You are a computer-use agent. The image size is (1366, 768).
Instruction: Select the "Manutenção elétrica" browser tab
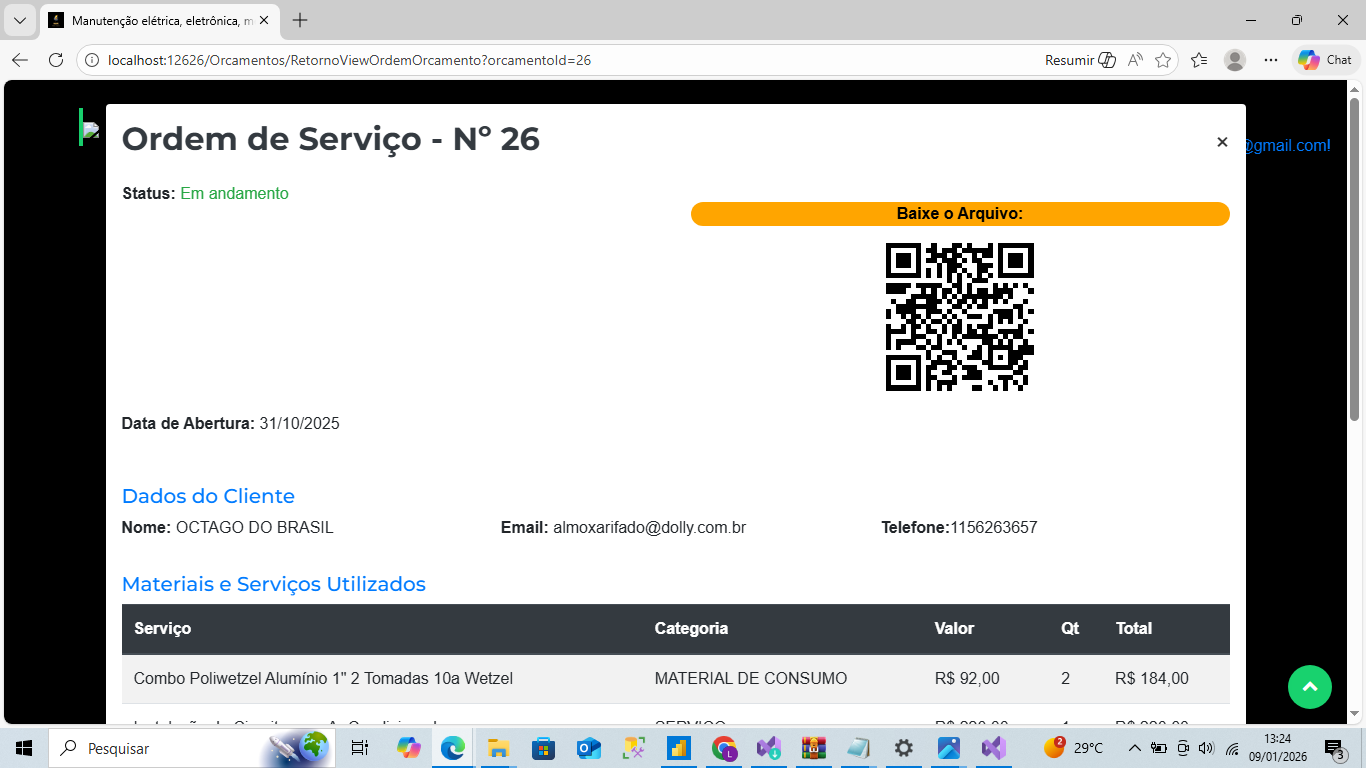pos(150,19)
